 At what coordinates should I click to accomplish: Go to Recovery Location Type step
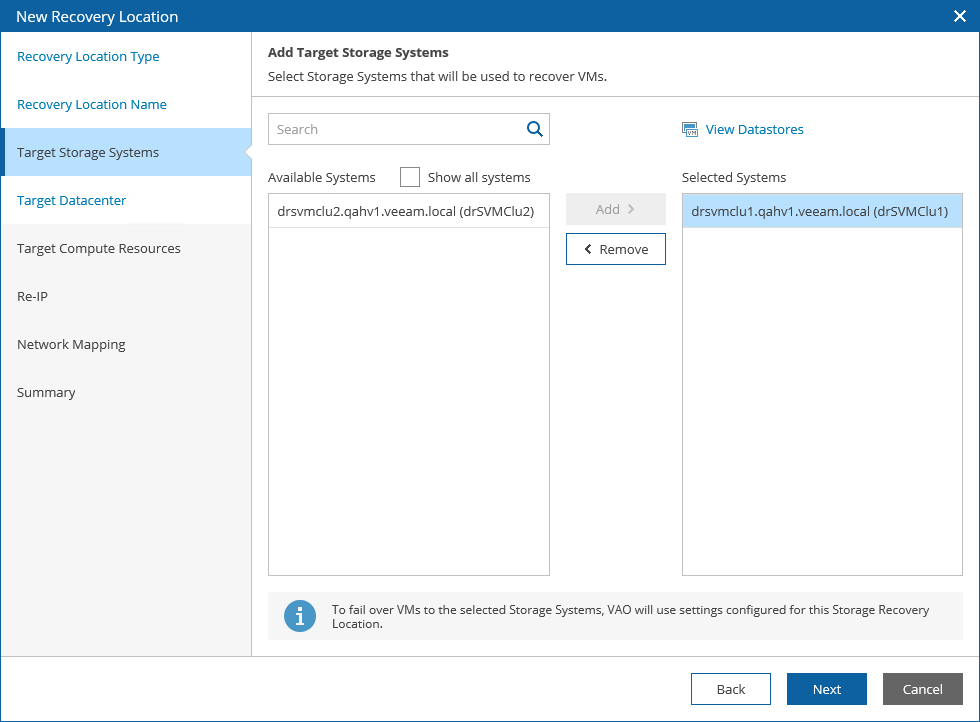click(x=88, y=57)
